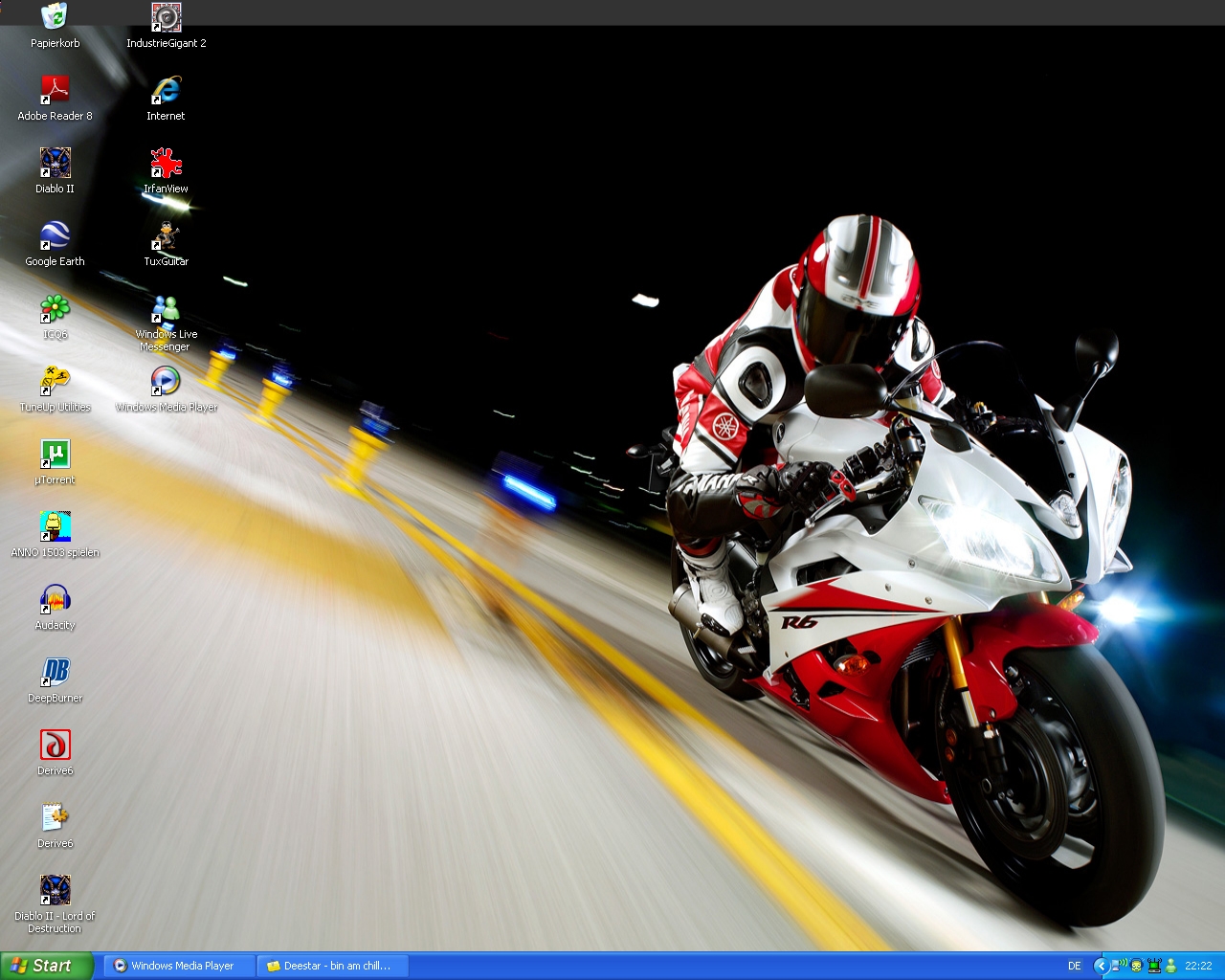1225x980 pixels.
Task: Launch Adobe Reader 8 shortcut
Action: point(55,90)
